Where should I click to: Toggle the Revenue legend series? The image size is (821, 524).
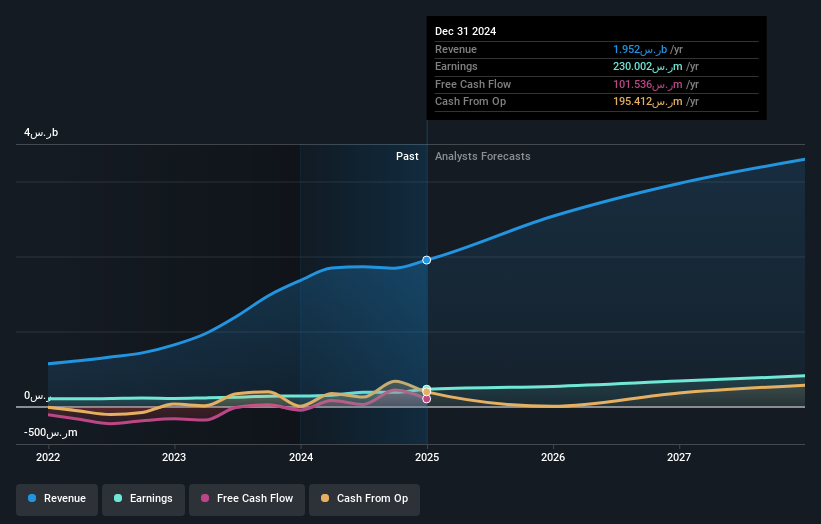pos(57,498)
